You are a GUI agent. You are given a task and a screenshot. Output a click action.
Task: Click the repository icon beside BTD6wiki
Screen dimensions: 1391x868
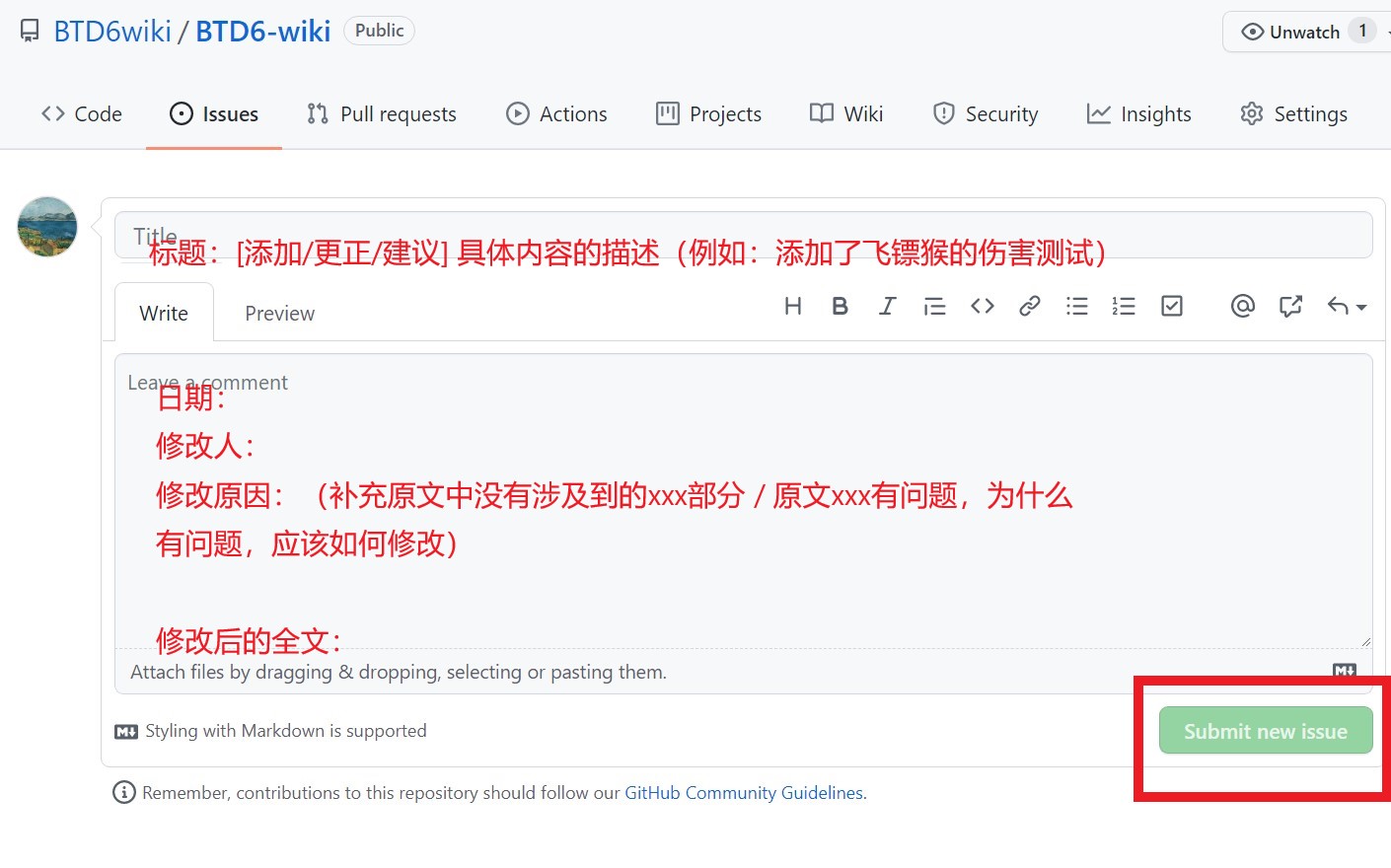click(31, 31)
